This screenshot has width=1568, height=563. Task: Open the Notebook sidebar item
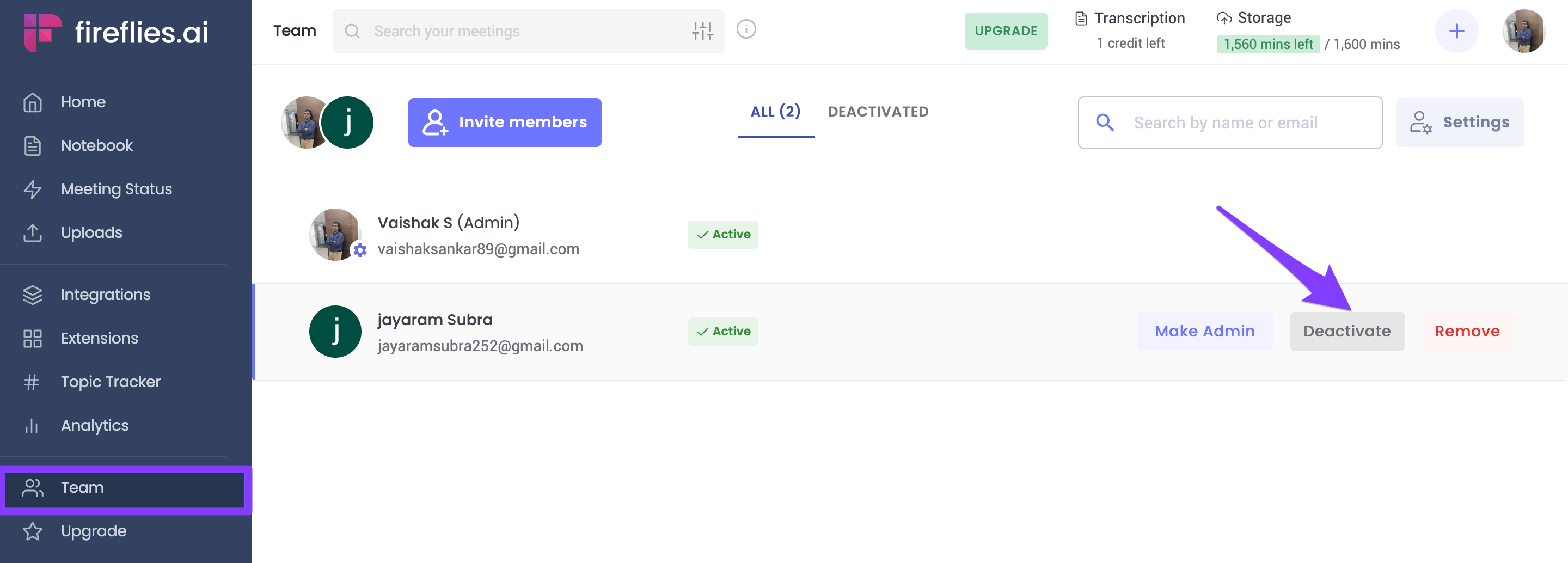tap(96, 145)
